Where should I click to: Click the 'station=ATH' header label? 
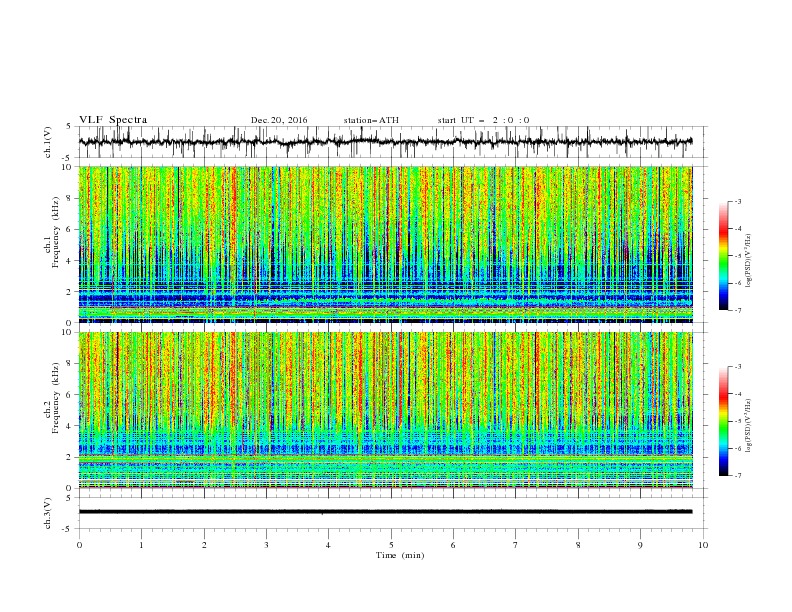(371, 120)
